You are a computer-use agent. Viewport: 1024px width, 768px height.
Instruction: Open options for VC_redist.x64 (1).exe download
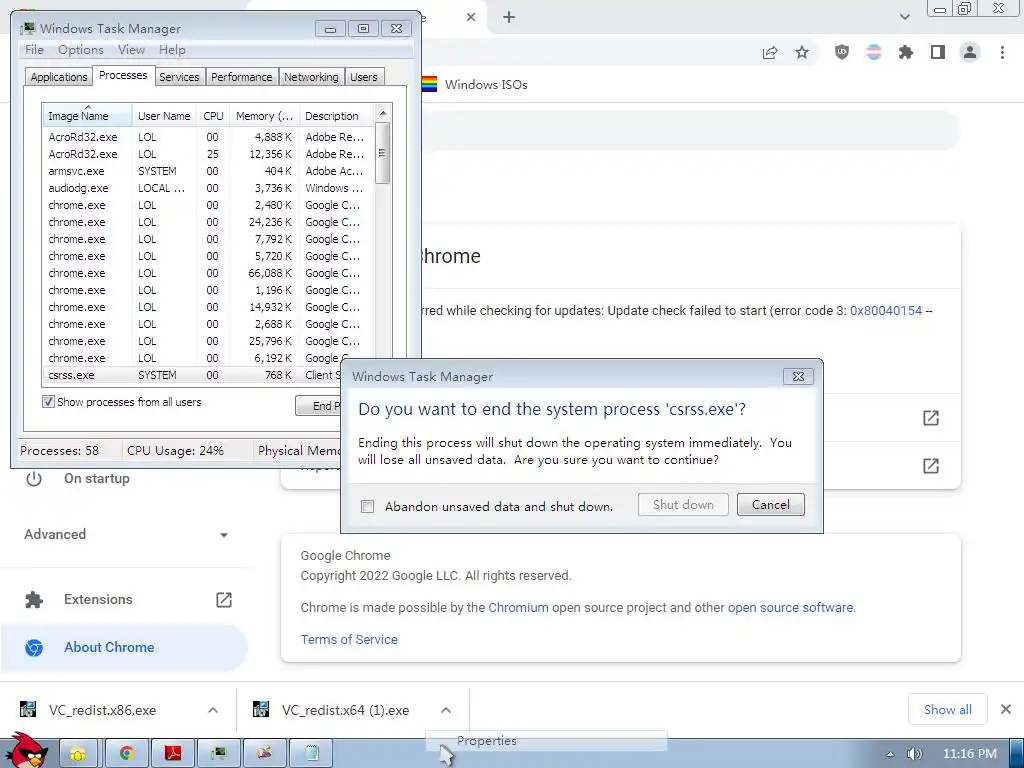point(446,710)
